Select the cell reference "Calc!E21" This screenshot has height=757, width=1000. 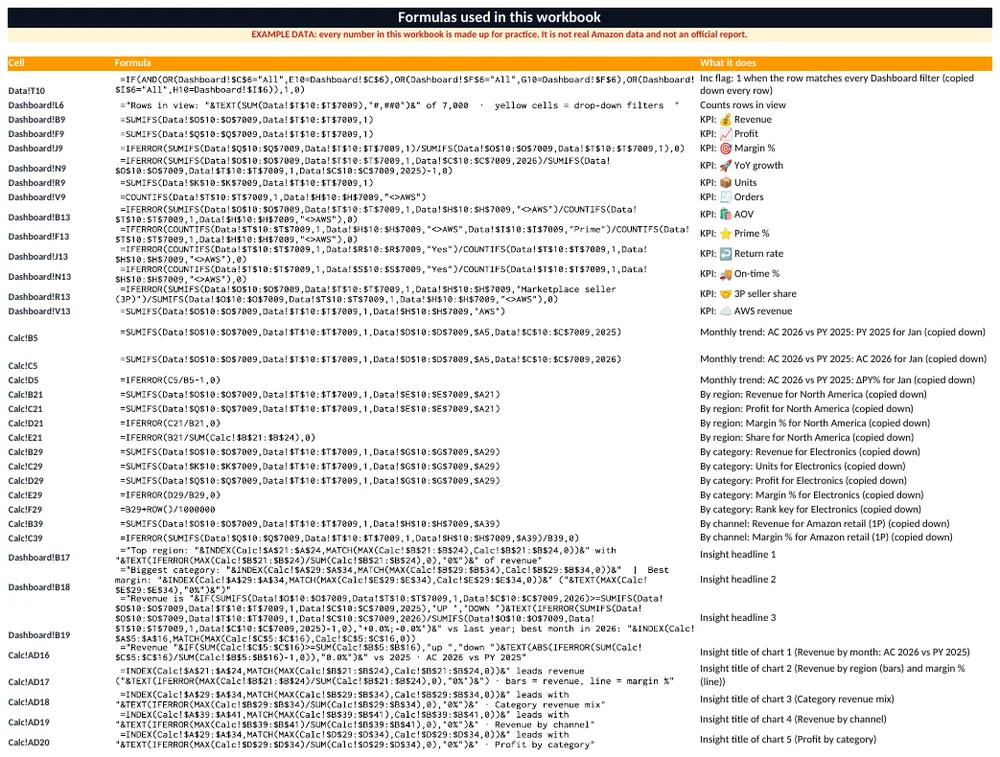pyautogui.click(x=26, y=438)
